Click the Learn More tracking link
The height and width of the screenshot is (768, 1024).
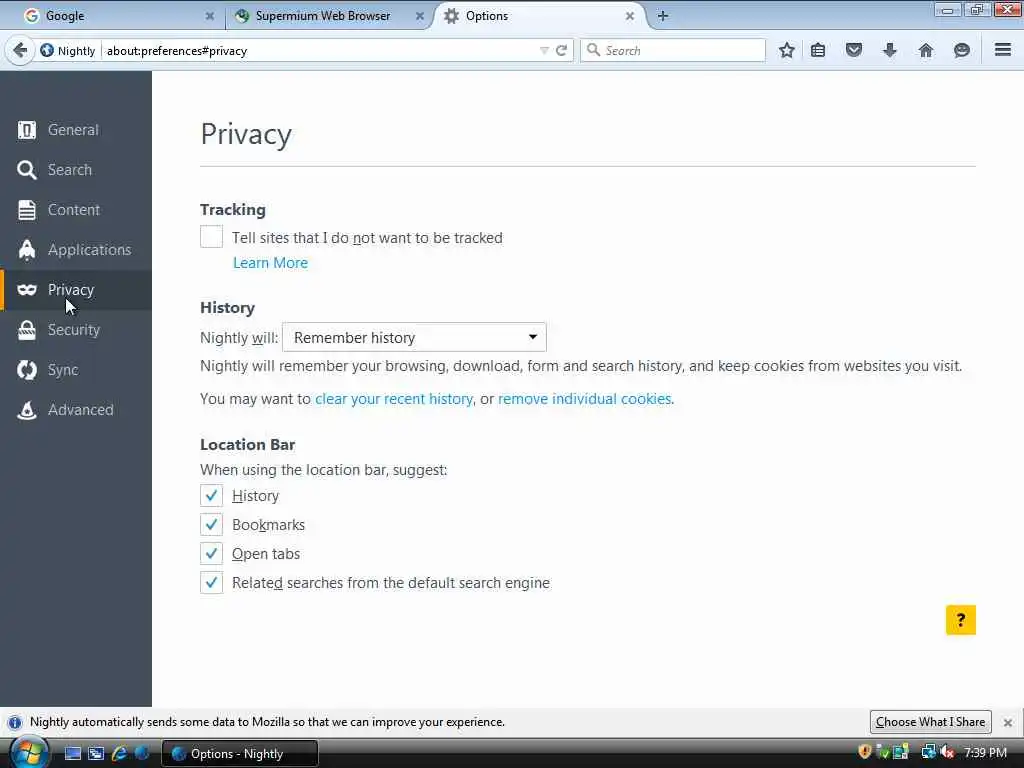[270, 263]
